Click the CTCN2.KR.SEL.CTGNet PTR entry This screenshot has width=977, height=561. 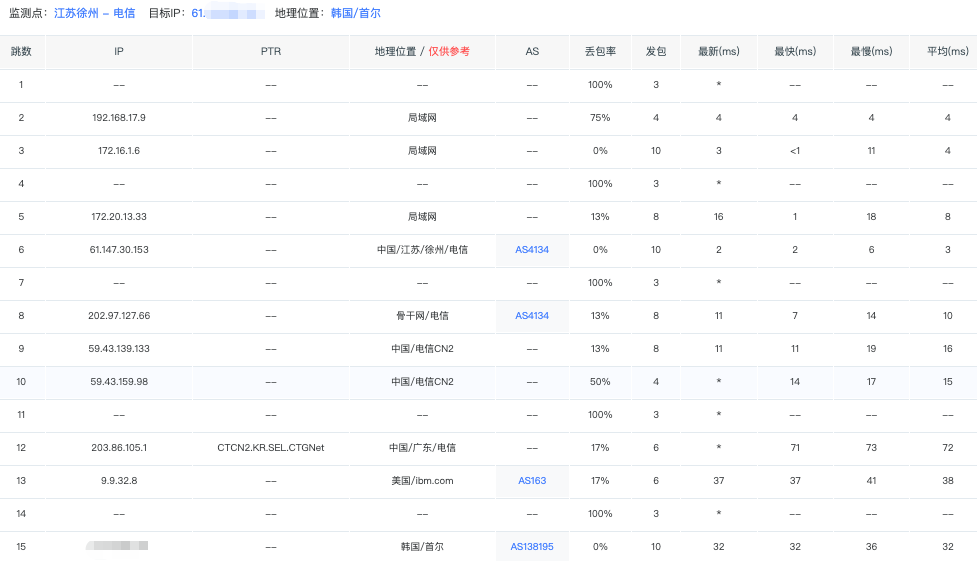pyautogui.click(x=270, y=448)
